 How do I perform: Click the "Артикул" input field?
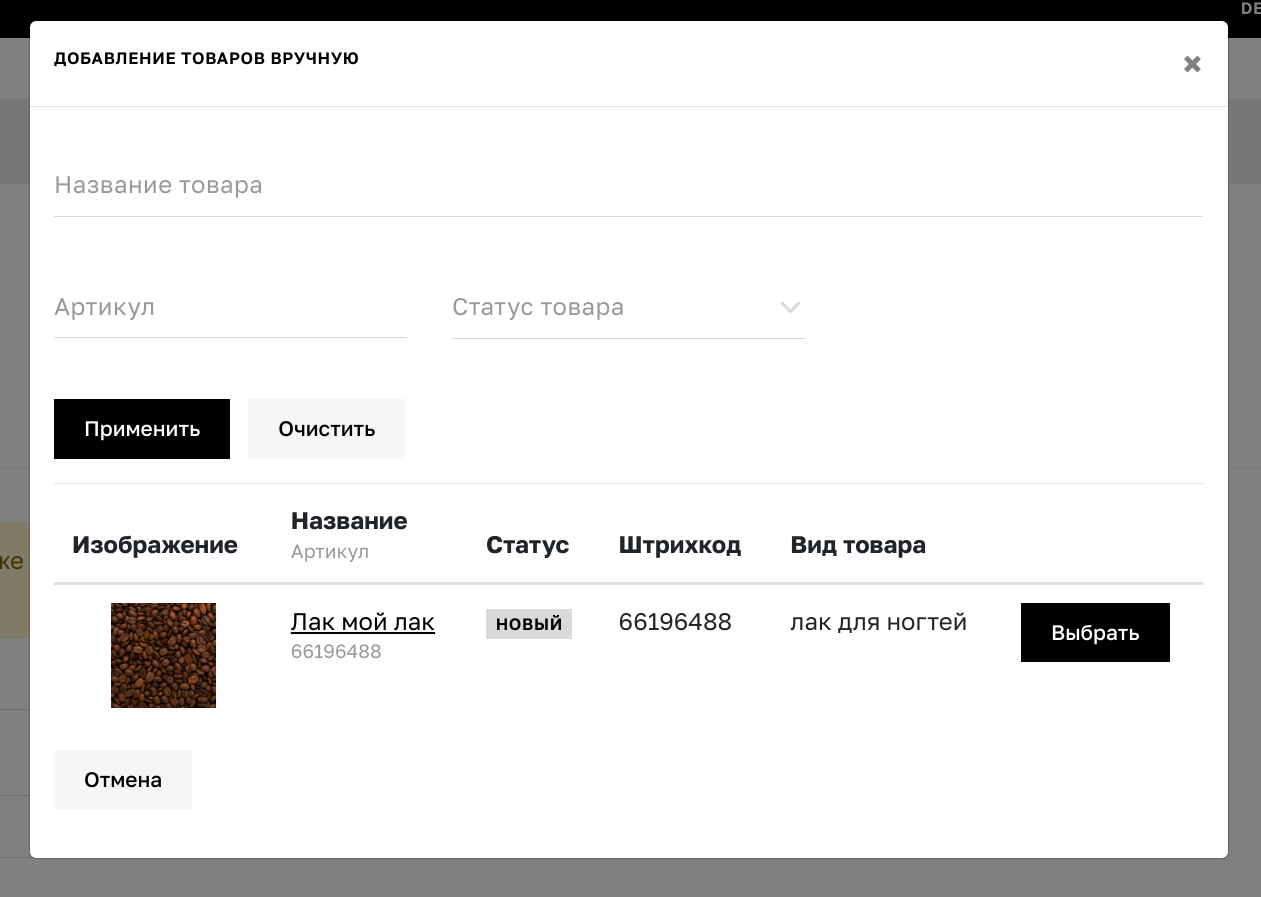(x=200, y=307)
